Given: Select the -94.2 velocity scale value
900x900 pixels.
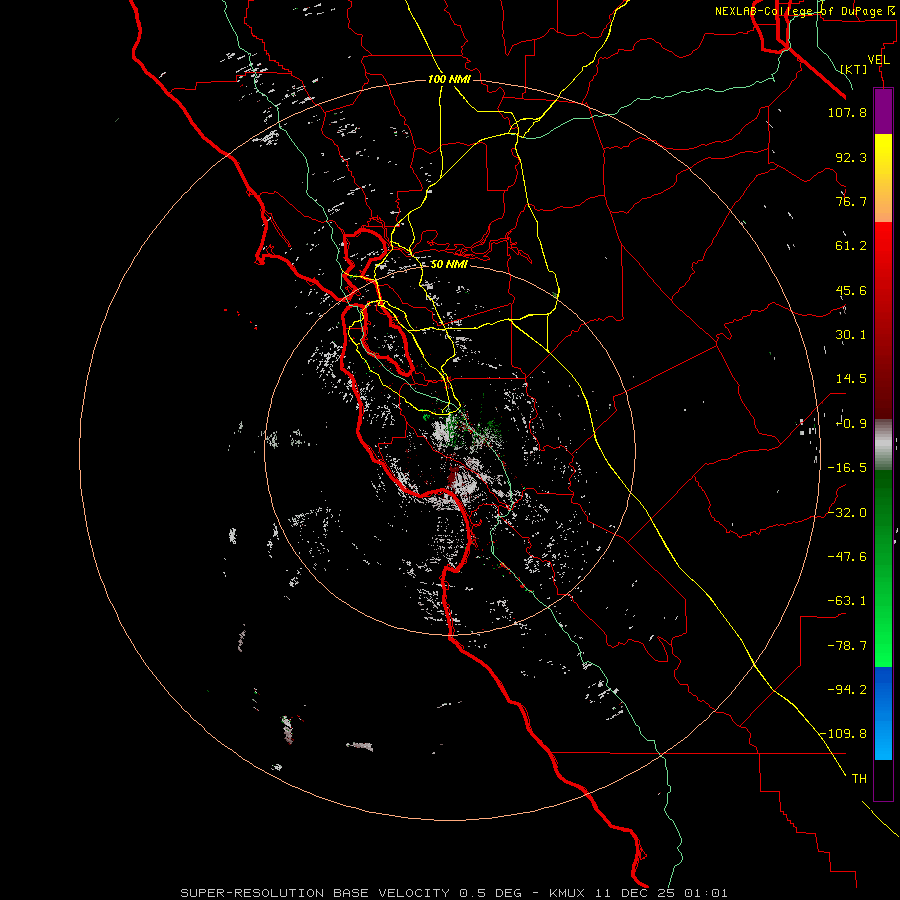Looking at the screenshot, I should (847, 689).
